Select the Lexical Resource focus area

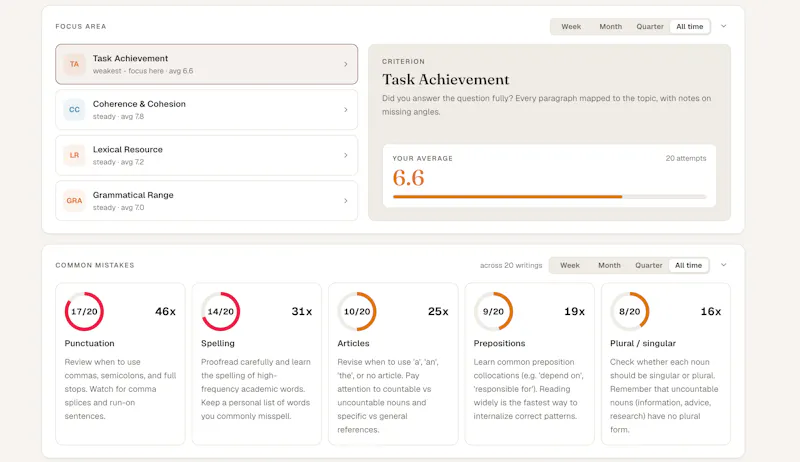click(x=207, y=155)
